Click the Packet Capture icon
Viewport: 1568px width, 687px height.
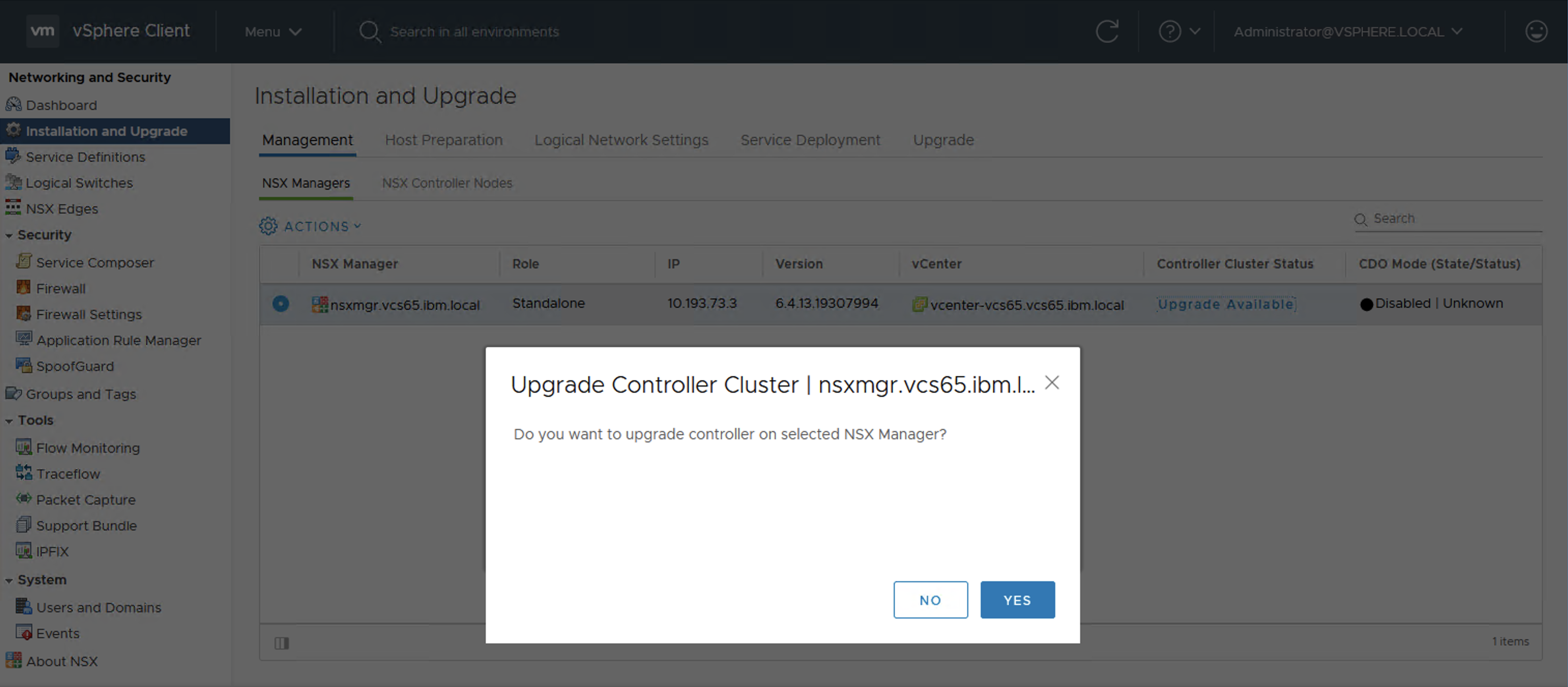coord(24,499)
